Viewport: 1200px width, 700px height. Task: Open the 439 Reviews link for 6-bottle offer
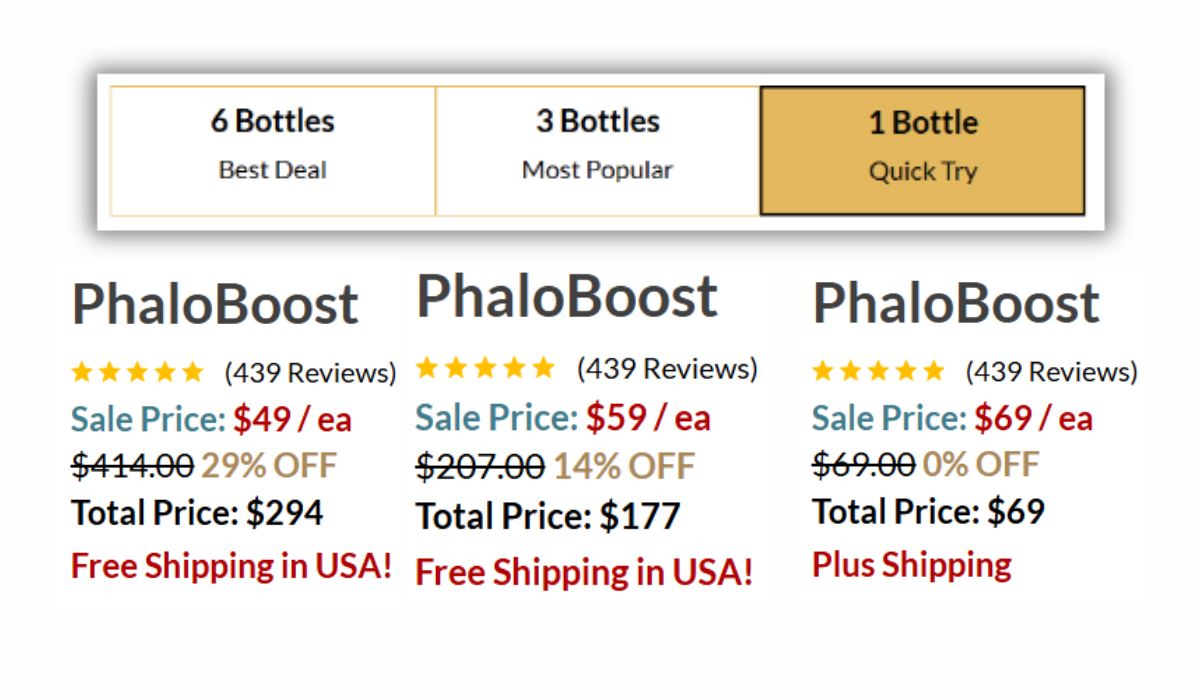coord(310,373)
